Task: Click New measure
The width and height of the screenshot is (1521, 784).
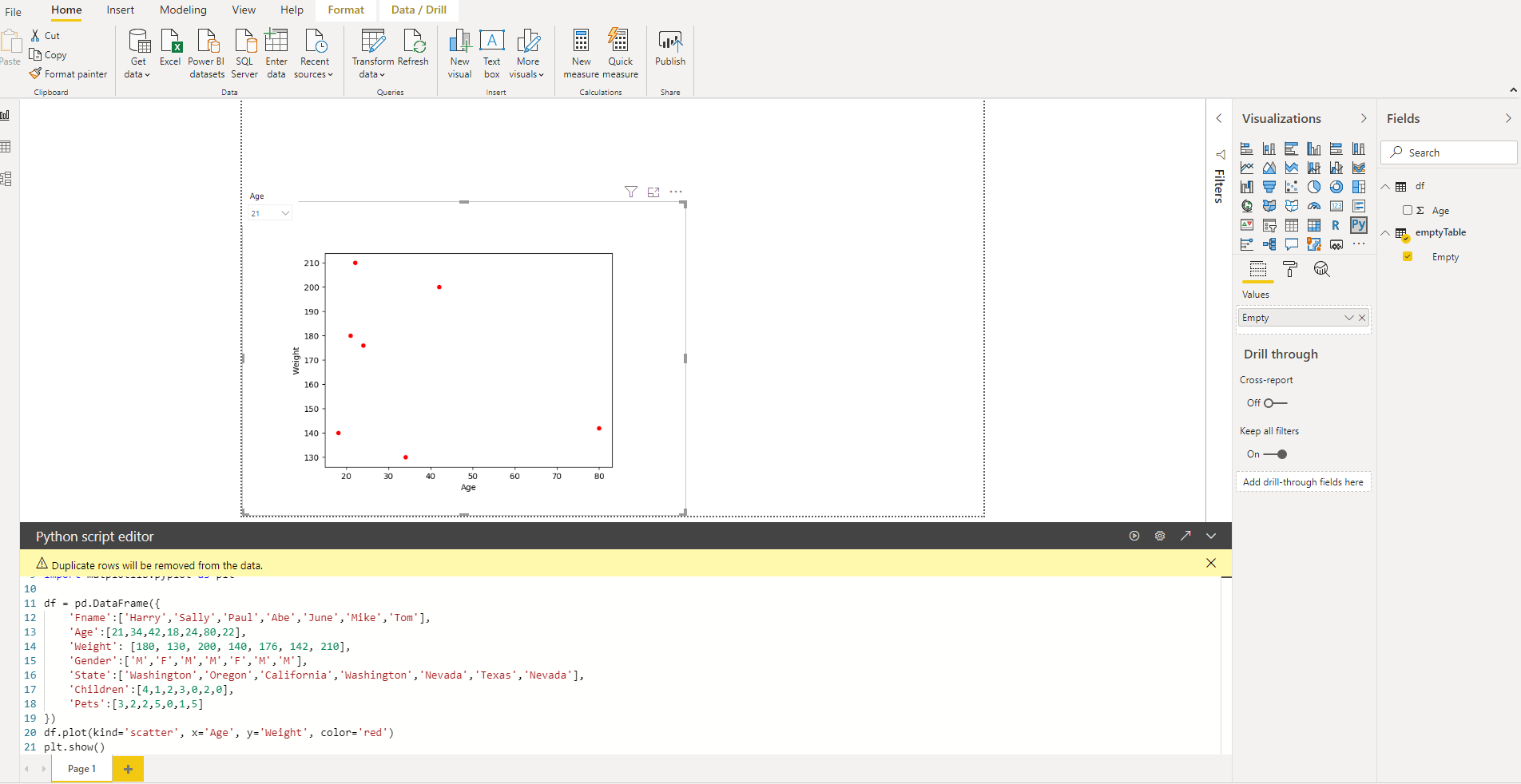Action: pos(582,53)
